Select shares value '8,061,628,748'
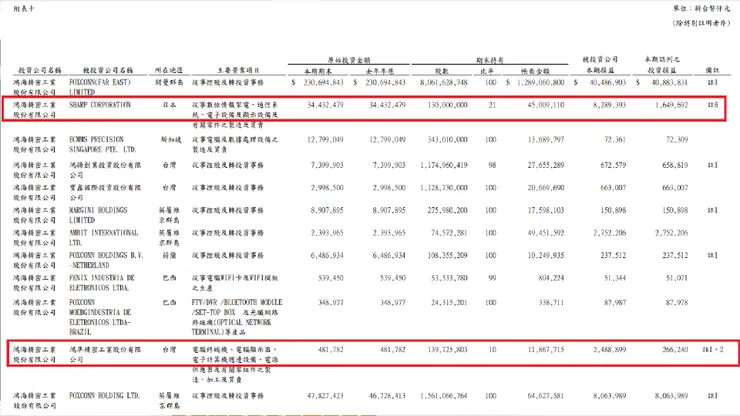 pyautogui.click(x=444, y=82)
